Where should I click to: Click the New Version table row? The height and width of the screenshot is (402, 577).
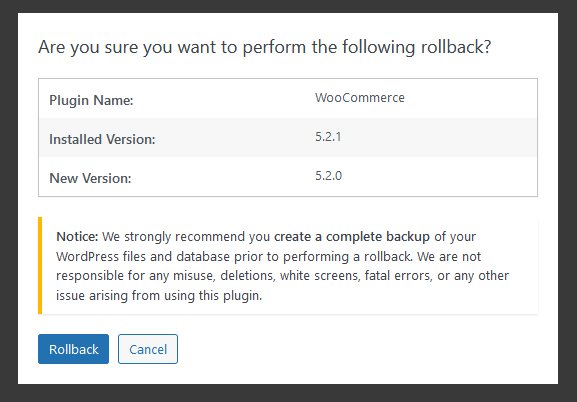[x=288, y=176]
